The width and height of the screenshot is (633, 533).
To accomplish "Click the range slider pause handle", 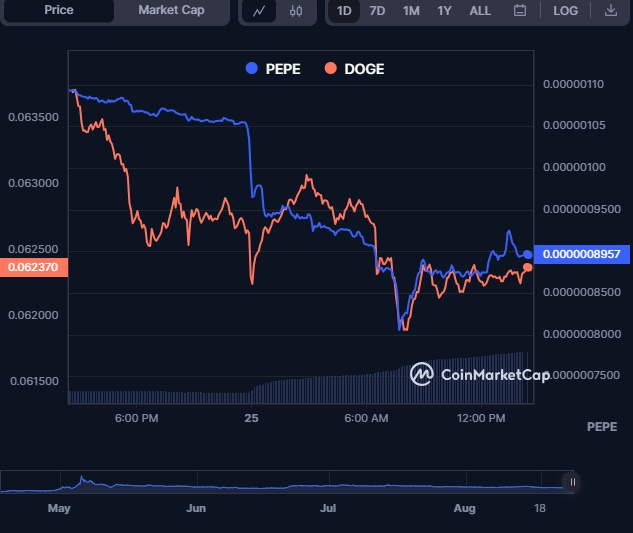I will (572, 482).
